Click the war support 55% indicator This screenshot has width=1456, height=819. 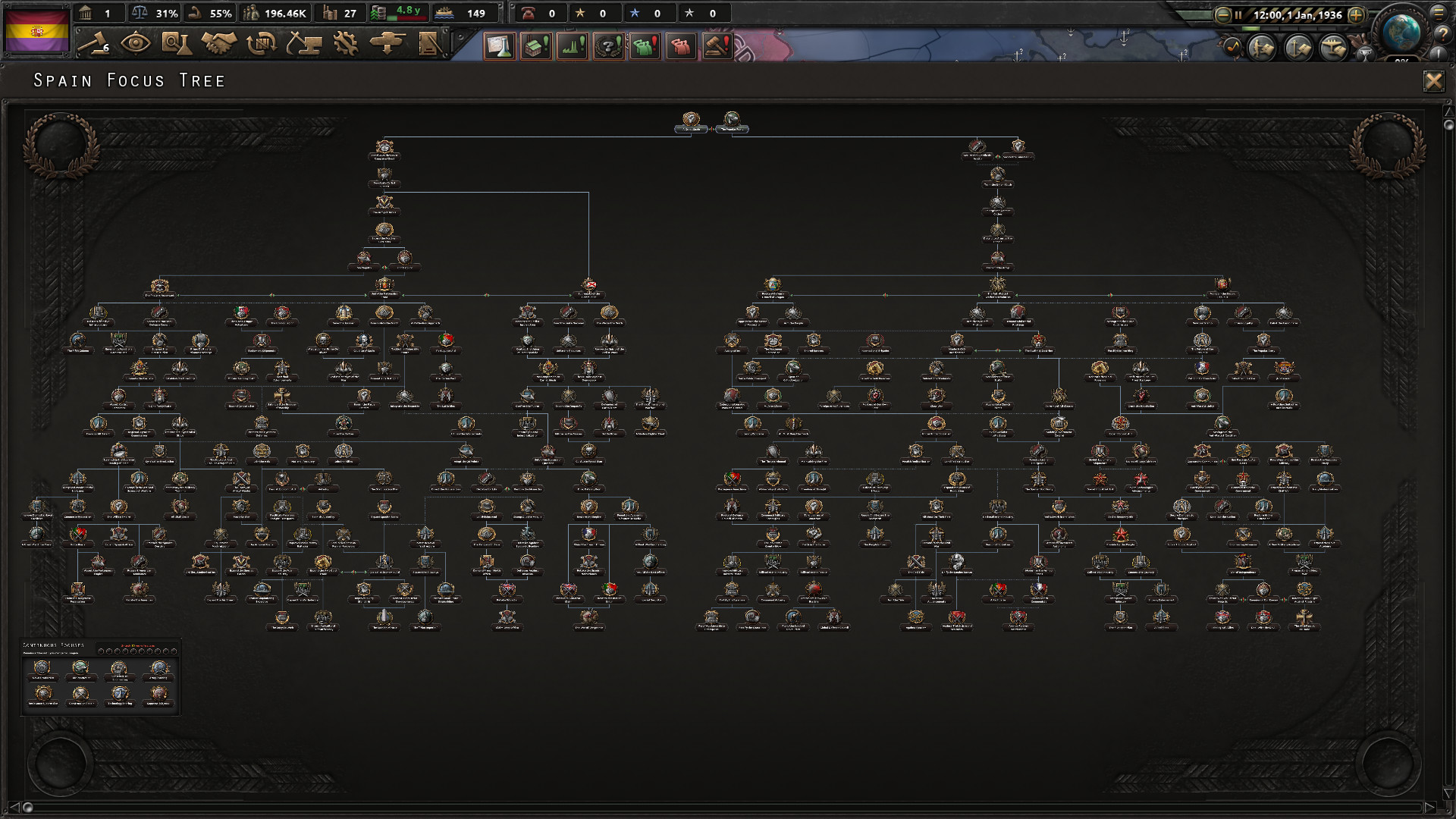click(210, 13)
